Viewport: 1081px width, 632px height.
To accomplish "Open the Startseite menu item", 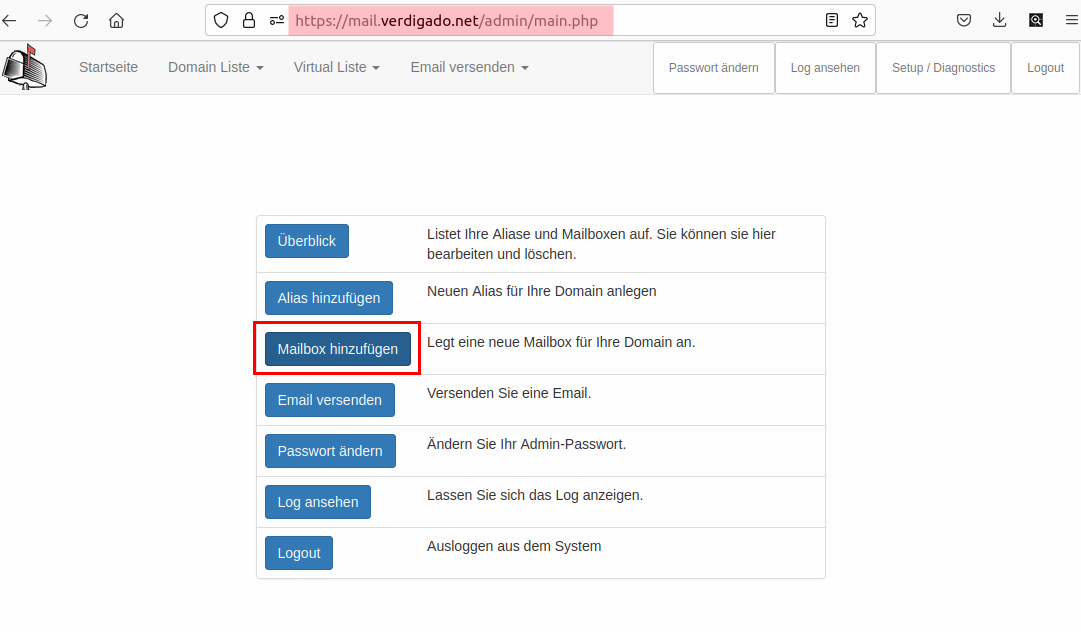I will point(108,68).
